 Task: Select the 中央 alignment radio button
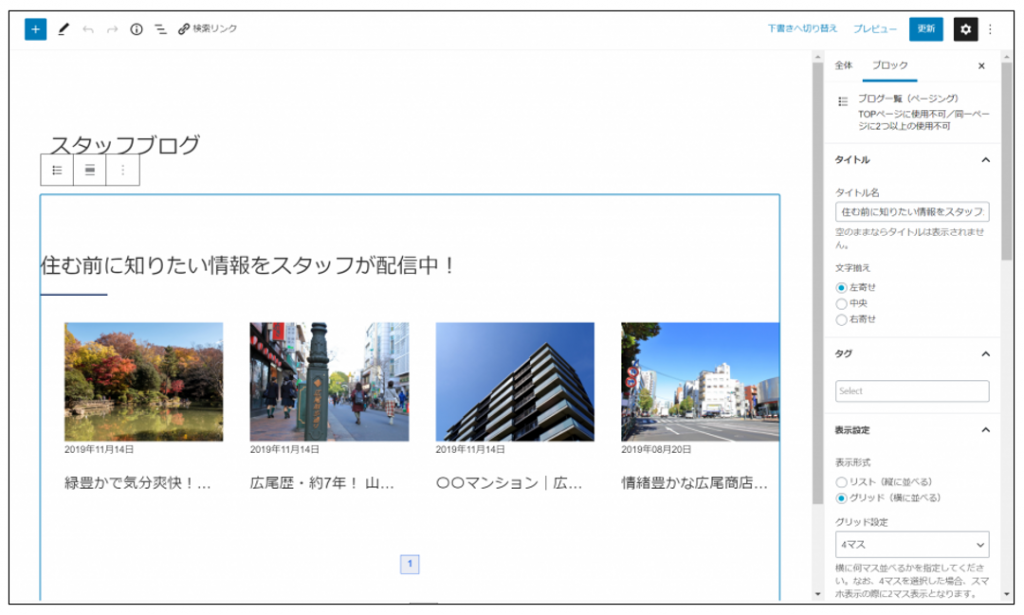pos(841,303)
